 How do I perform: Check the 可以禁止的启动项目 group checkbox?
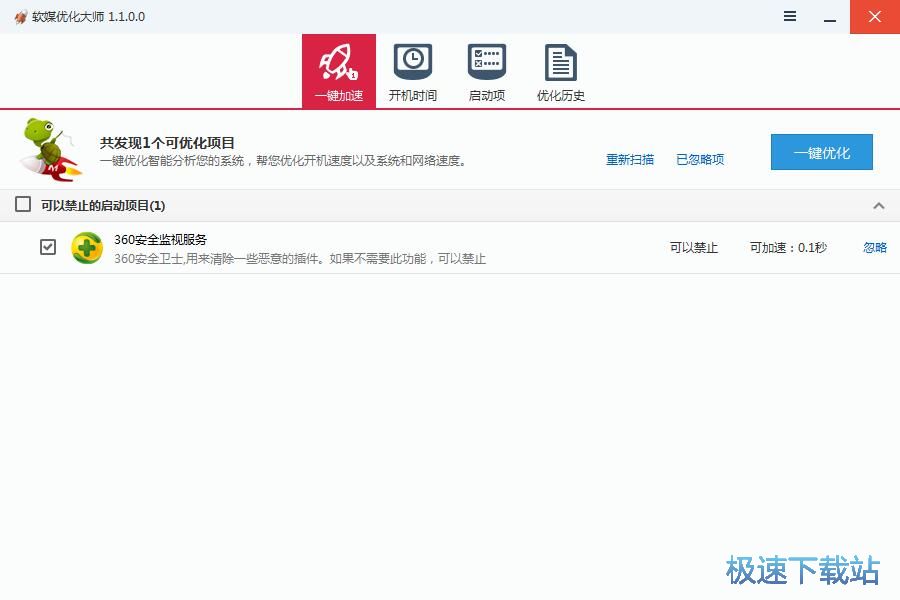[23, 204]
